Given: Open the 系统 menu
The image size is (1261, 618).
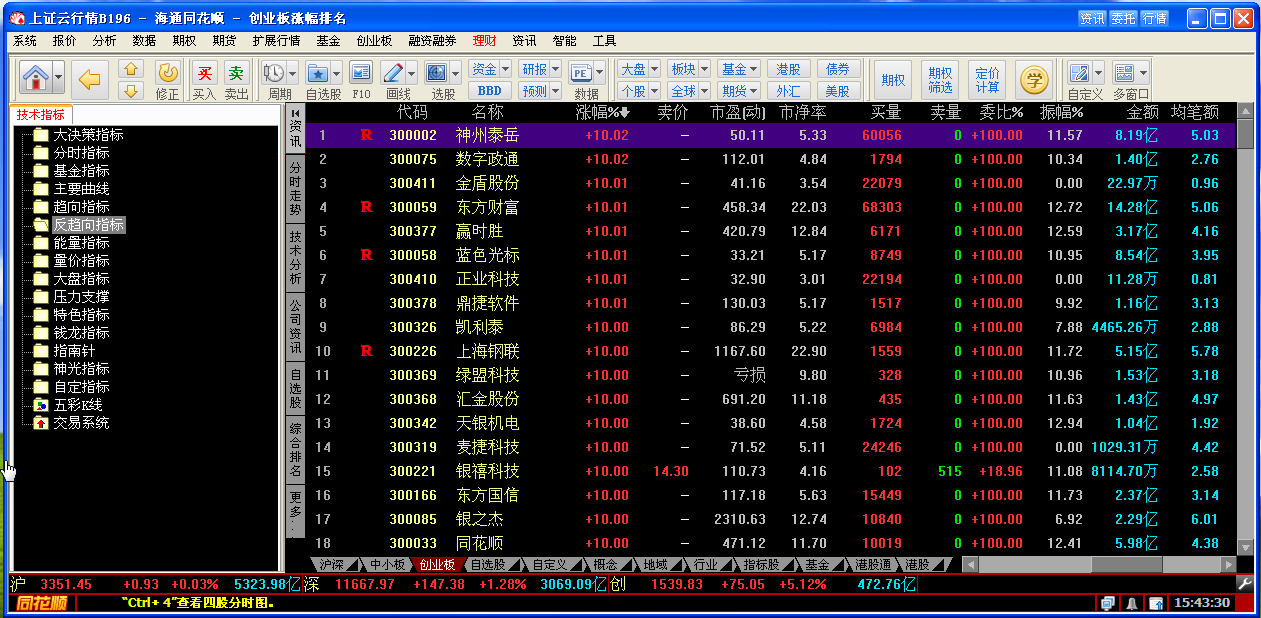Looking at the screenshot, I should point(25,41).
